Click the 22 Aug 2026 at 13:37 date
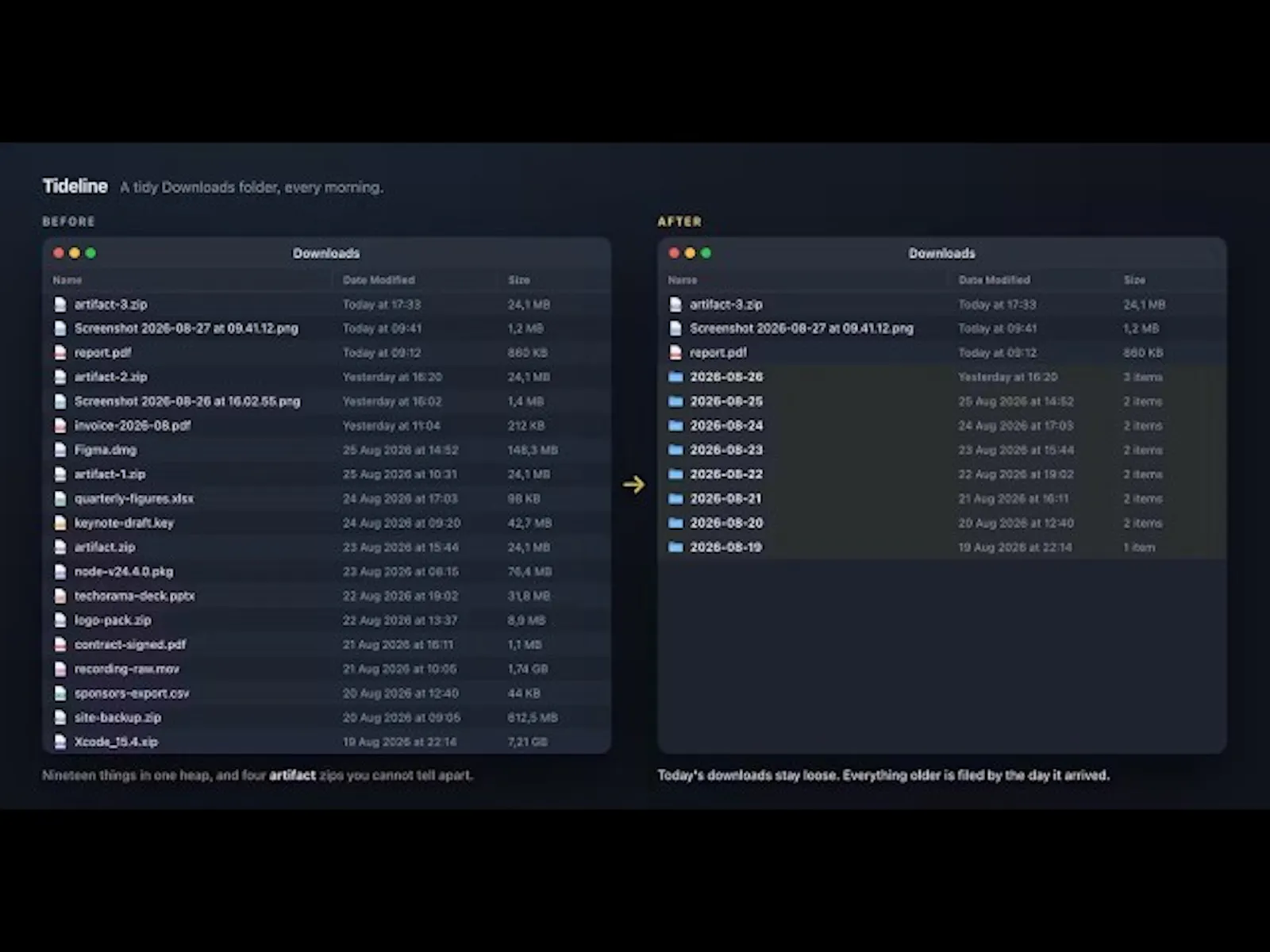Viewport: 1270px width, 952px height. pos(400,620)
